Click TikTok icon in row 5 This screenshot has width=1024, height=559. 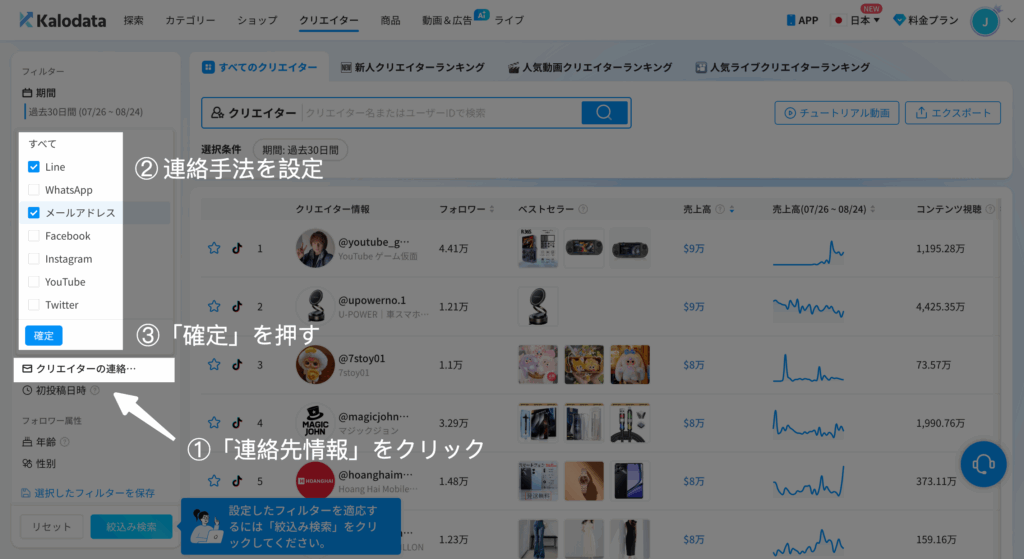237,481
